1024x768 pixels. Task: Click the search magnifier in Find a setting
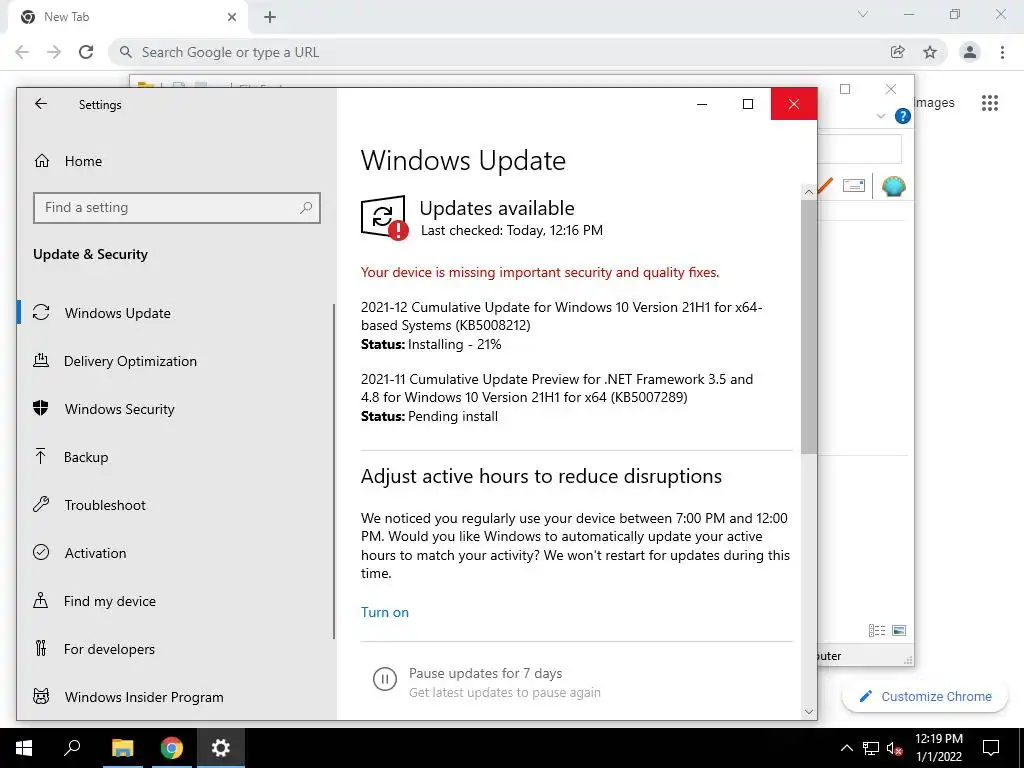point(306,208)
